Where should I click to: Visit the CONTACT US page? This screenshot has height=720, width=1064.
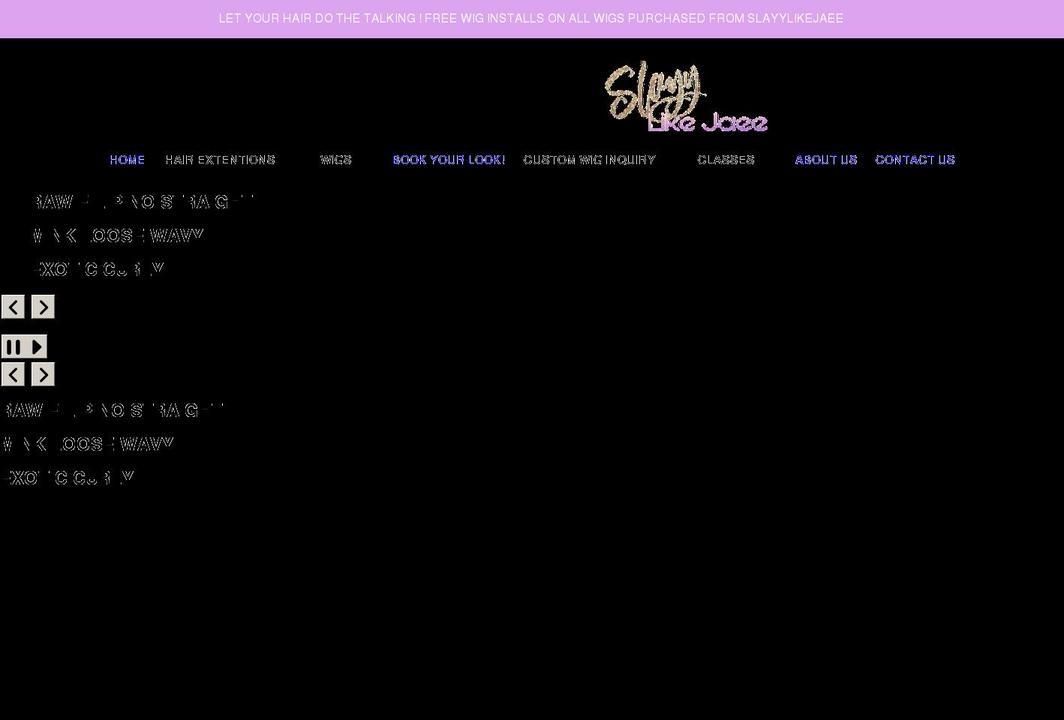915,159
